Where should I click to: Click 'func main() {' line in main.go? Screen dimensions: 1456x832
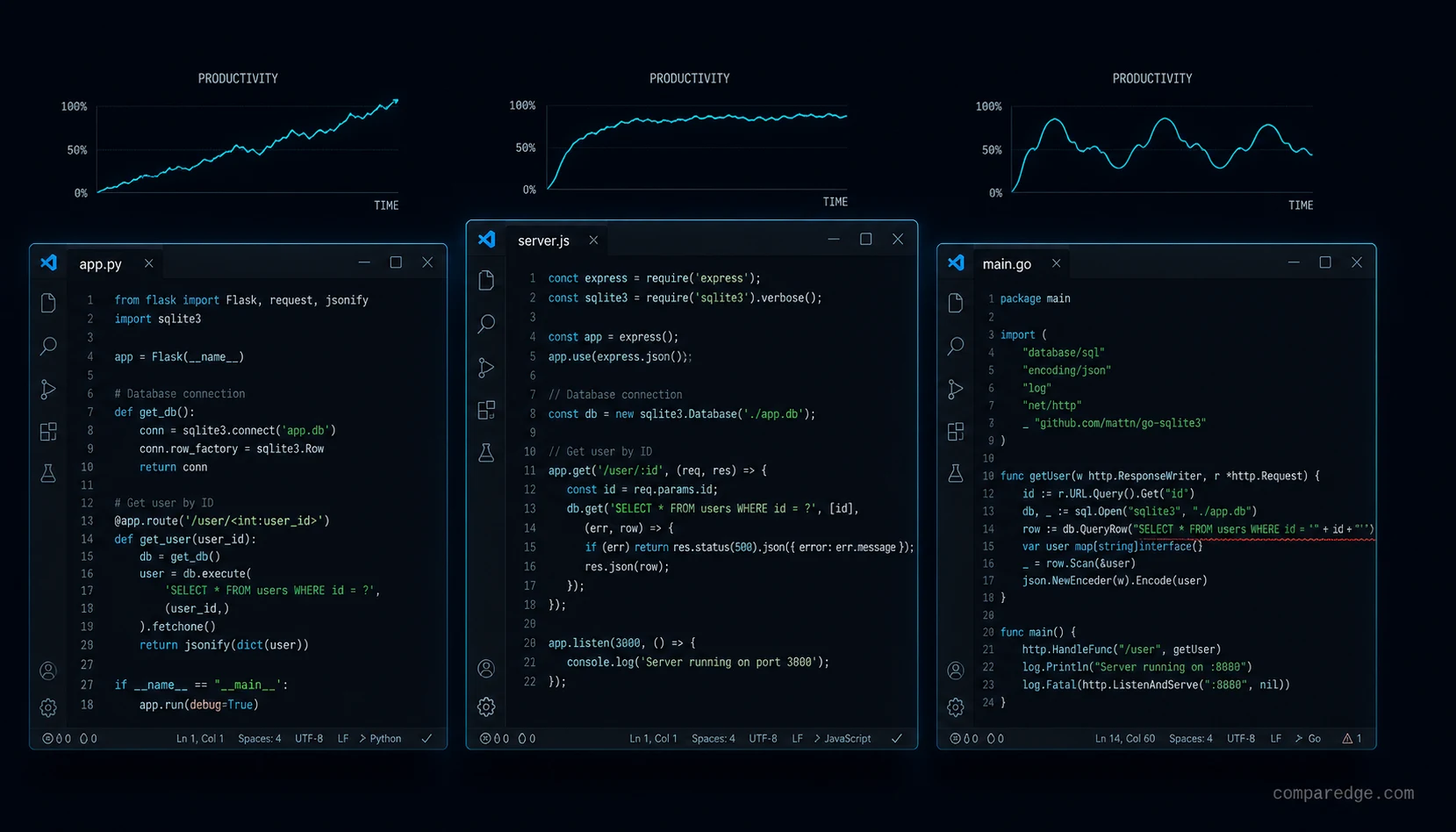point(1037,632)
